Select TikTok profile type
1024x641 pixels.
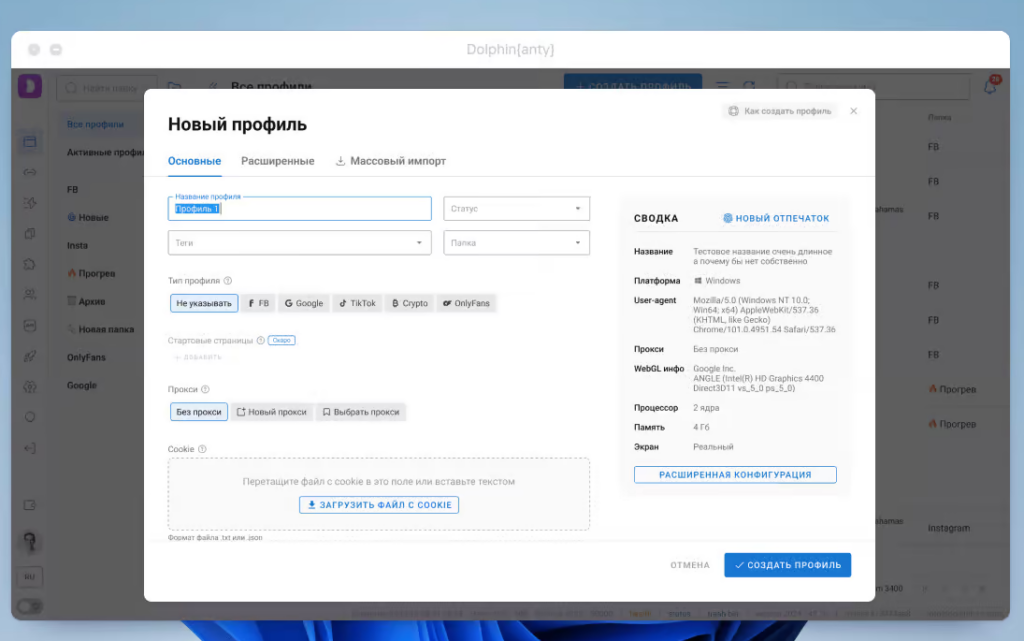click(357, 303)
